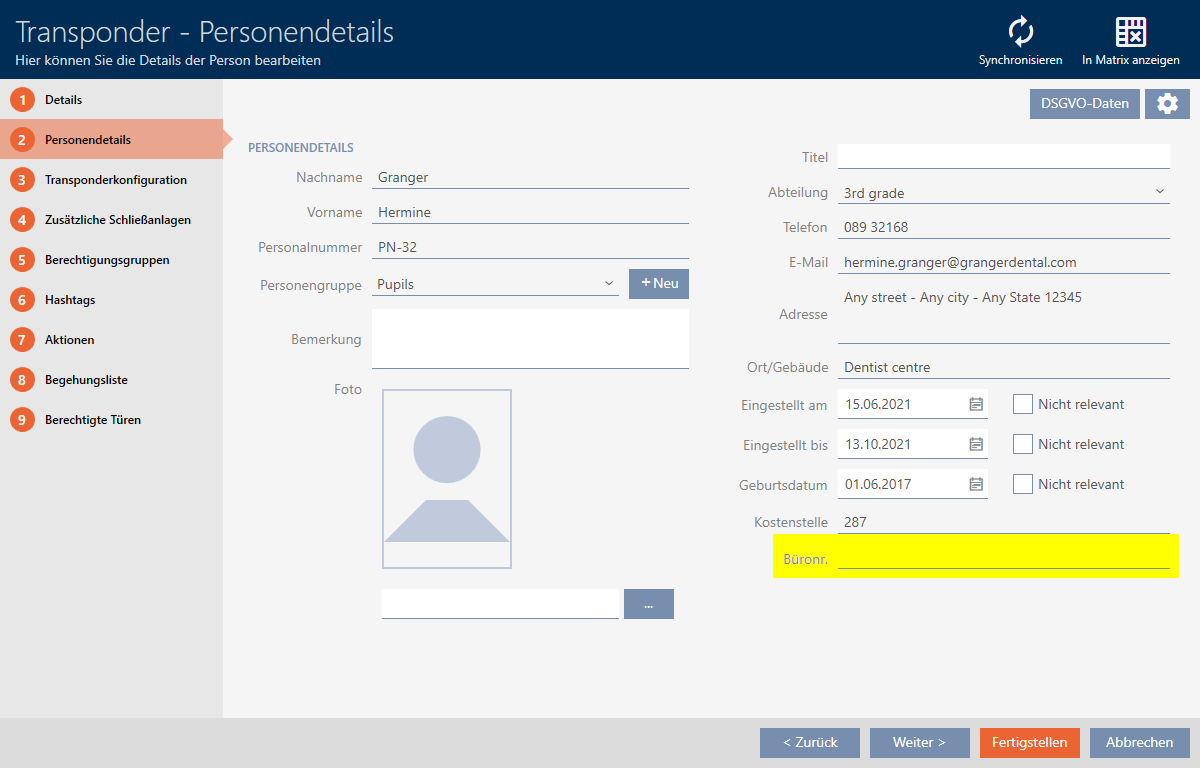1200x768 pixels.
Task: Add new Personengruppe with + Neu
Action: pos(658,284)
